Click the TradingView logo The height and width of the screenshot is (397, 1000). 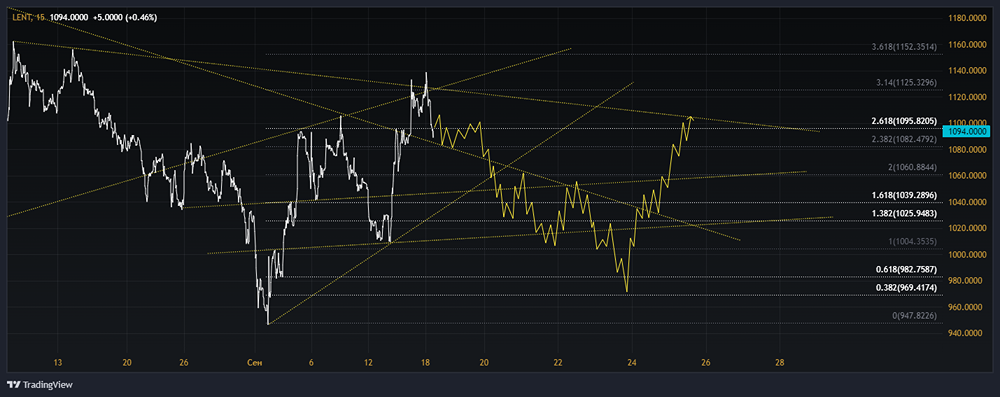click(40, 384)
